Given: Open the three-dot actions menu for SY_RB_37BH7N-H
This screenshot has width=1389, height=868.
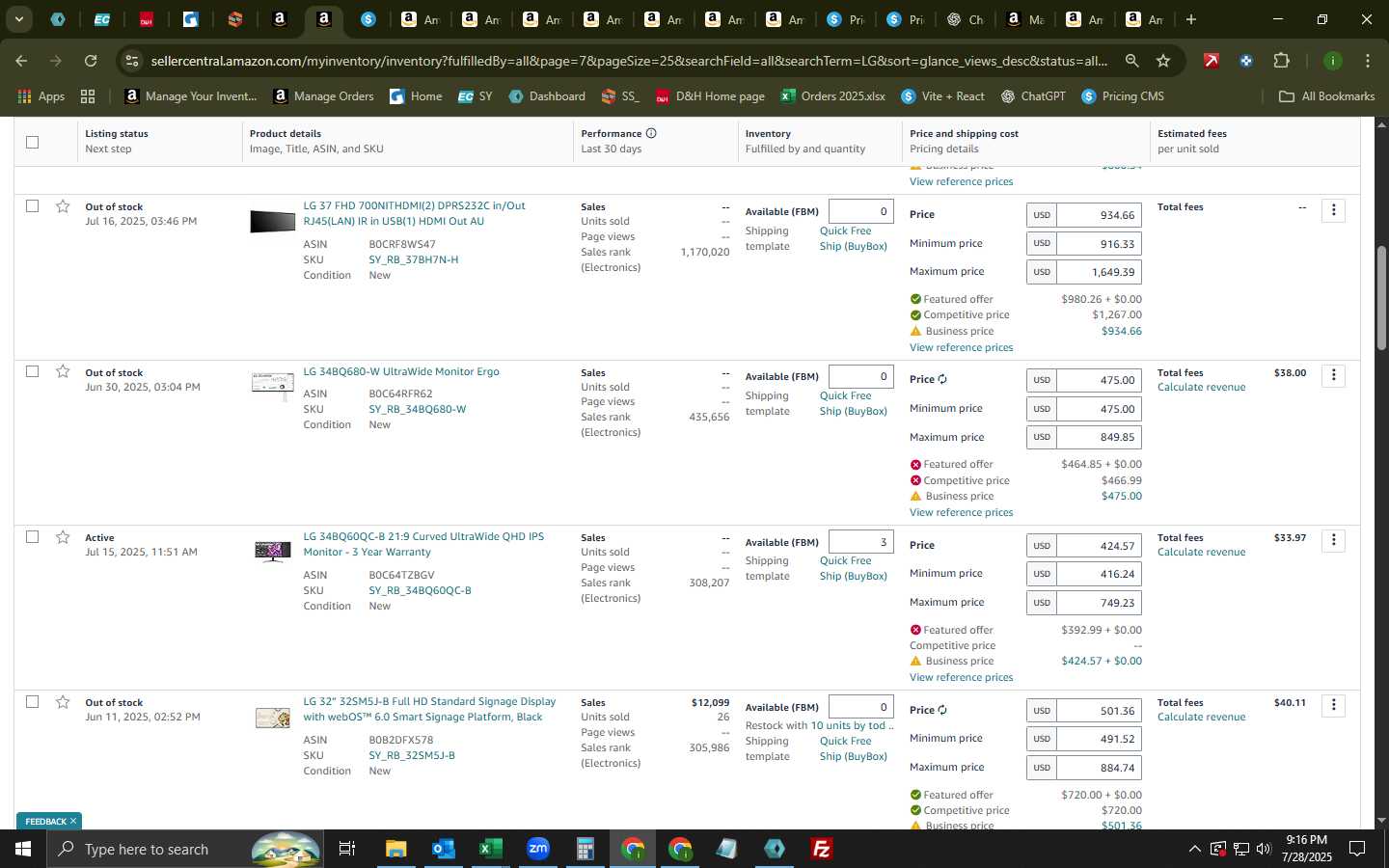Looking at the screenshot, I should [x=1333, y=210].
